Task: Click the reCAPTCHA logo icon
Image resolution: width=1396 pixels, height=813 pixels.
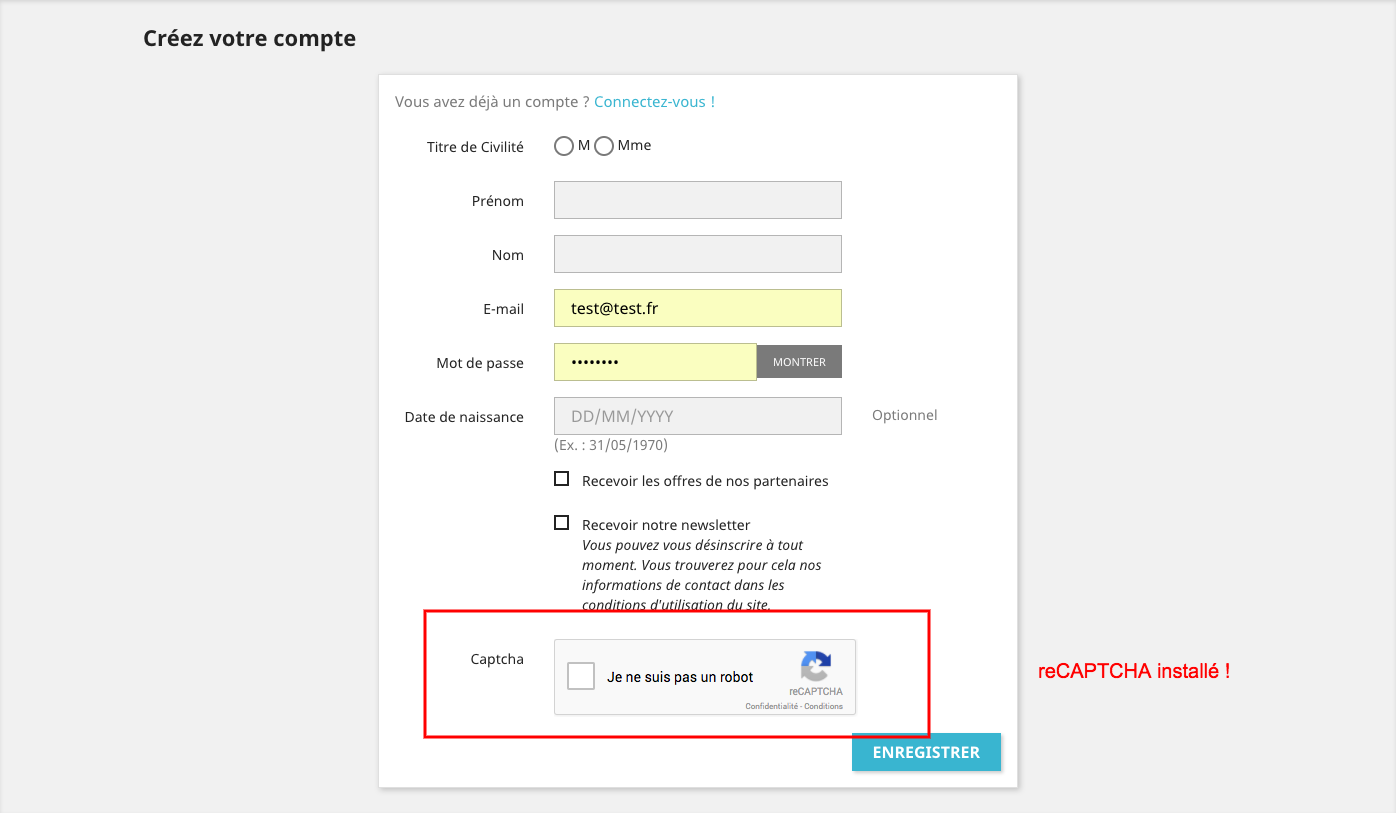Action: click(x=816, y=666)
